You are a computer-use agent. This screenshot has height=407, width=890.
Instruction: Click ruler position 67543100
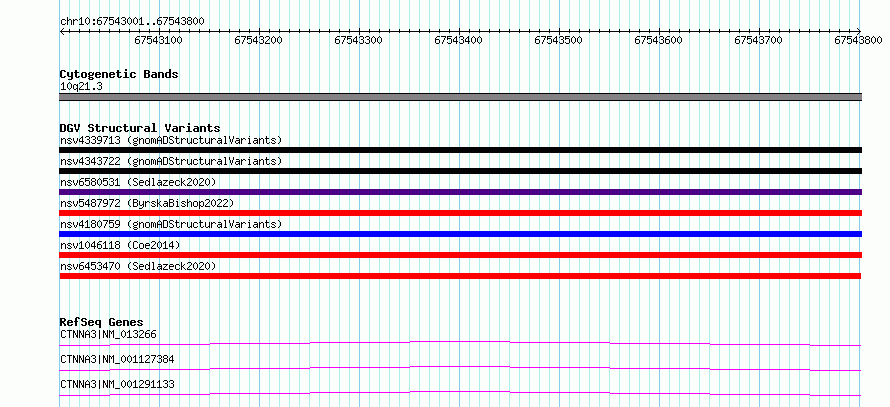pos(158,40)
